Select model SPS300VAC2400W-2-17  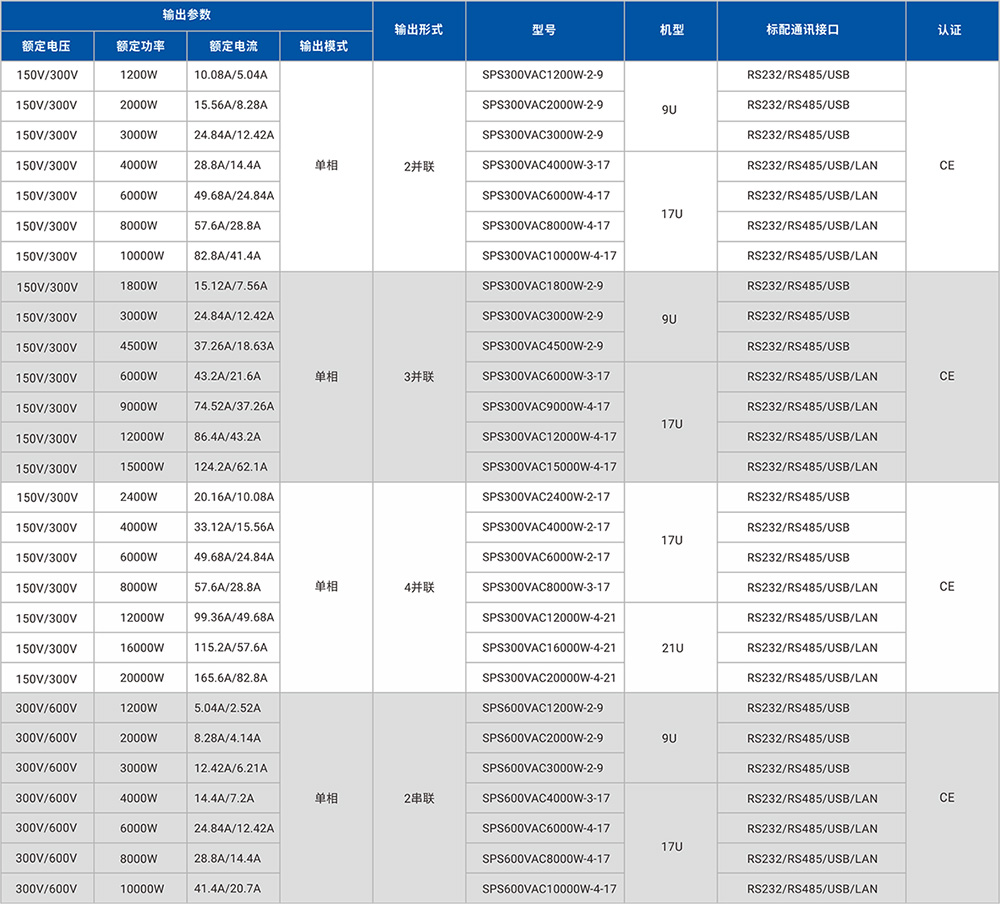545,497
